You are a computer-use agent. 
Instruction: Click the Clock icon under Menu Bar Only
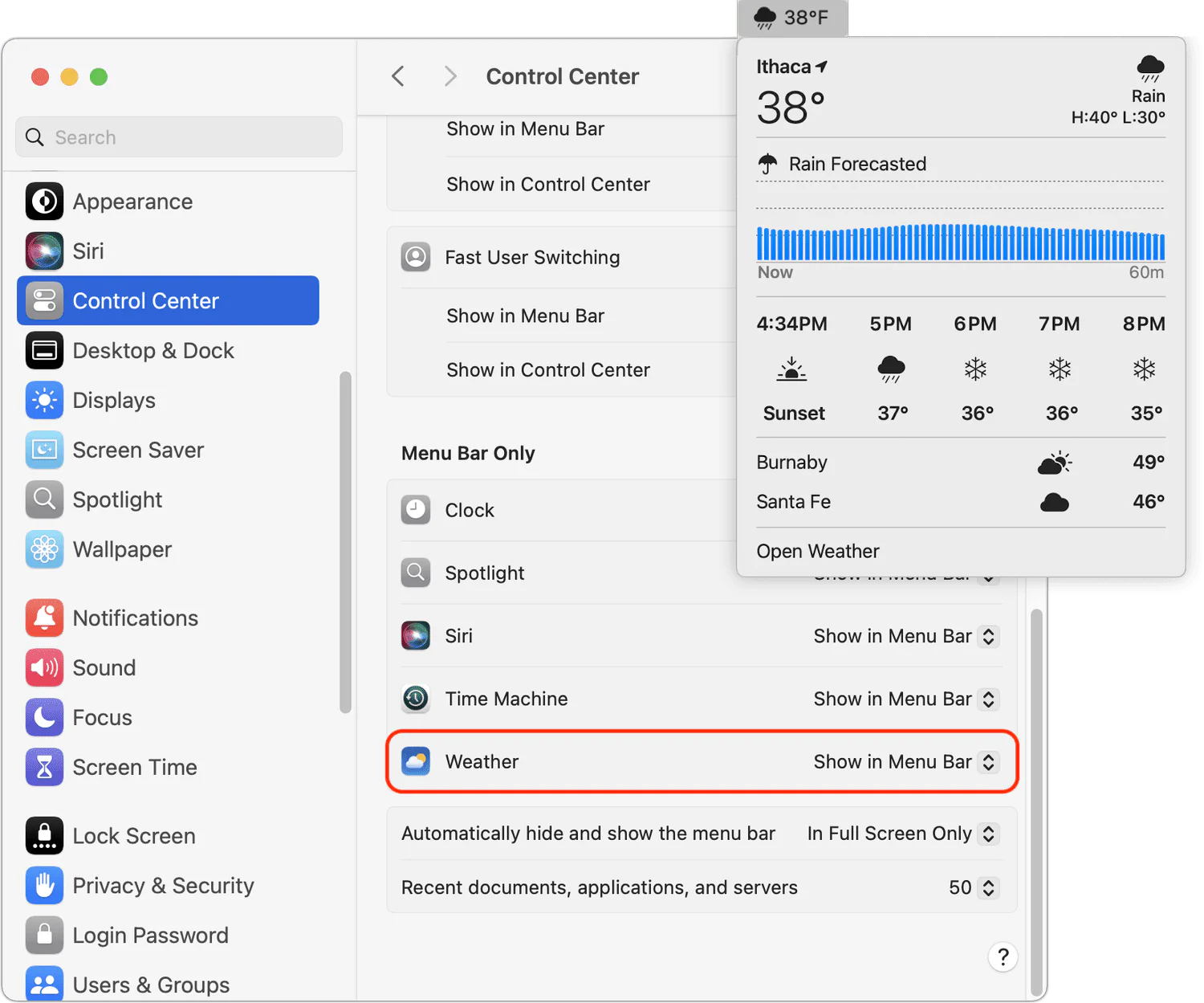click(416, 510)
